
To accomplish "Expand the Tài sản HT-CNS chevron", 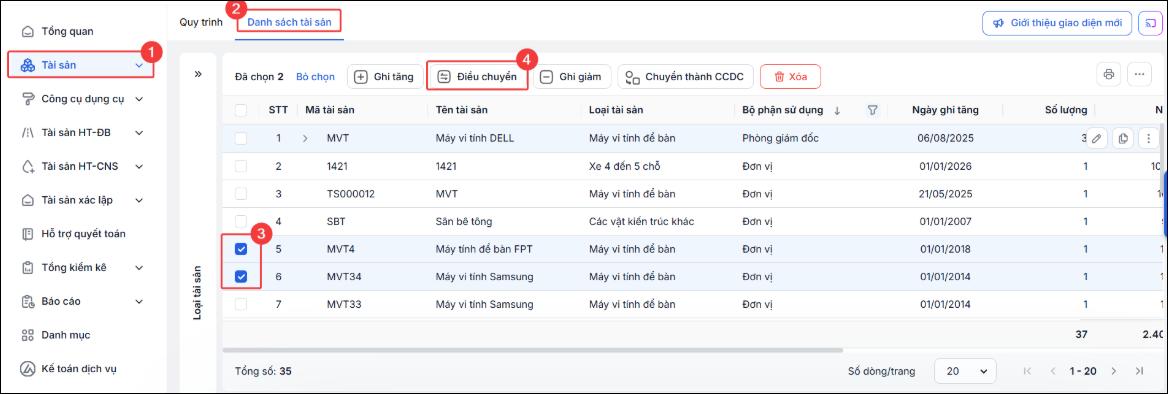I will click(x=139, y=166).
